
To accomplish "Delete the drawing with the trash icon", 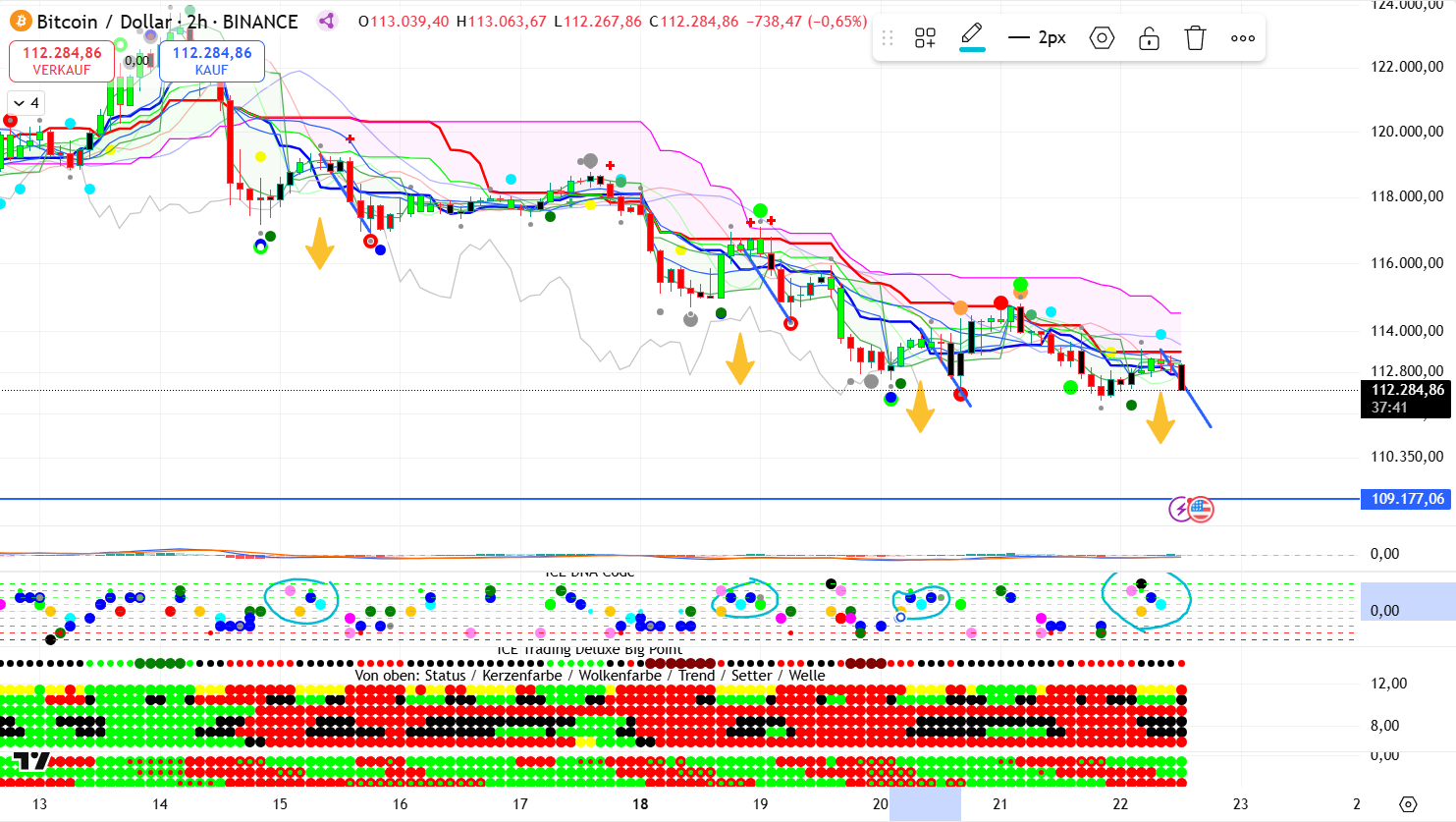I will 1195,38.
